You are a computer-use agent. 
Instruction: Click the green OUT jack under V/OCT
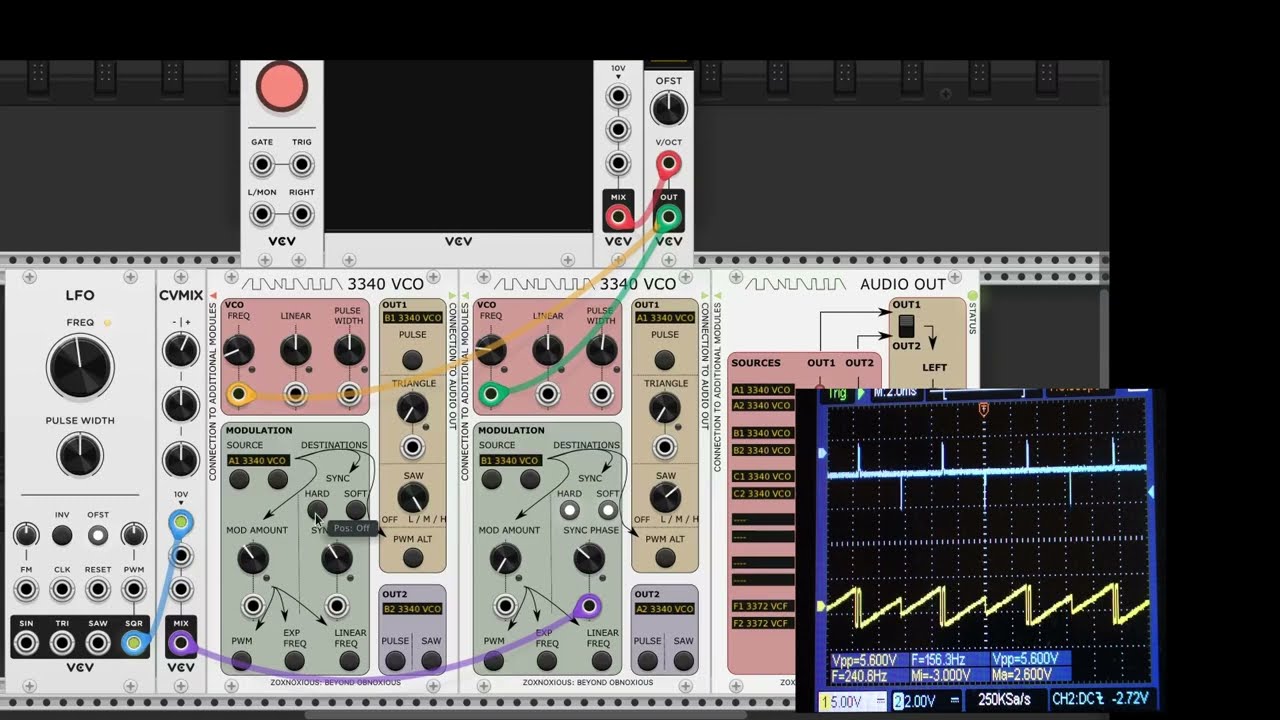point(669,216)
